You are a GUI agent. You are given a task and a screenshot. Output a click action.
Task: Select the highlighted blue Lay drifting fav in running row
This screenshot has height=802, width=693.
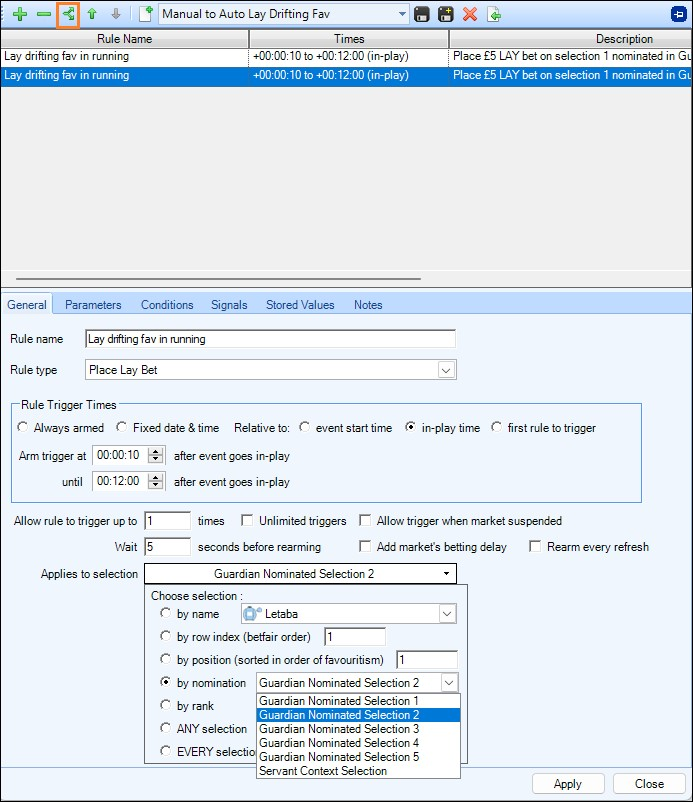click(346, 76)
